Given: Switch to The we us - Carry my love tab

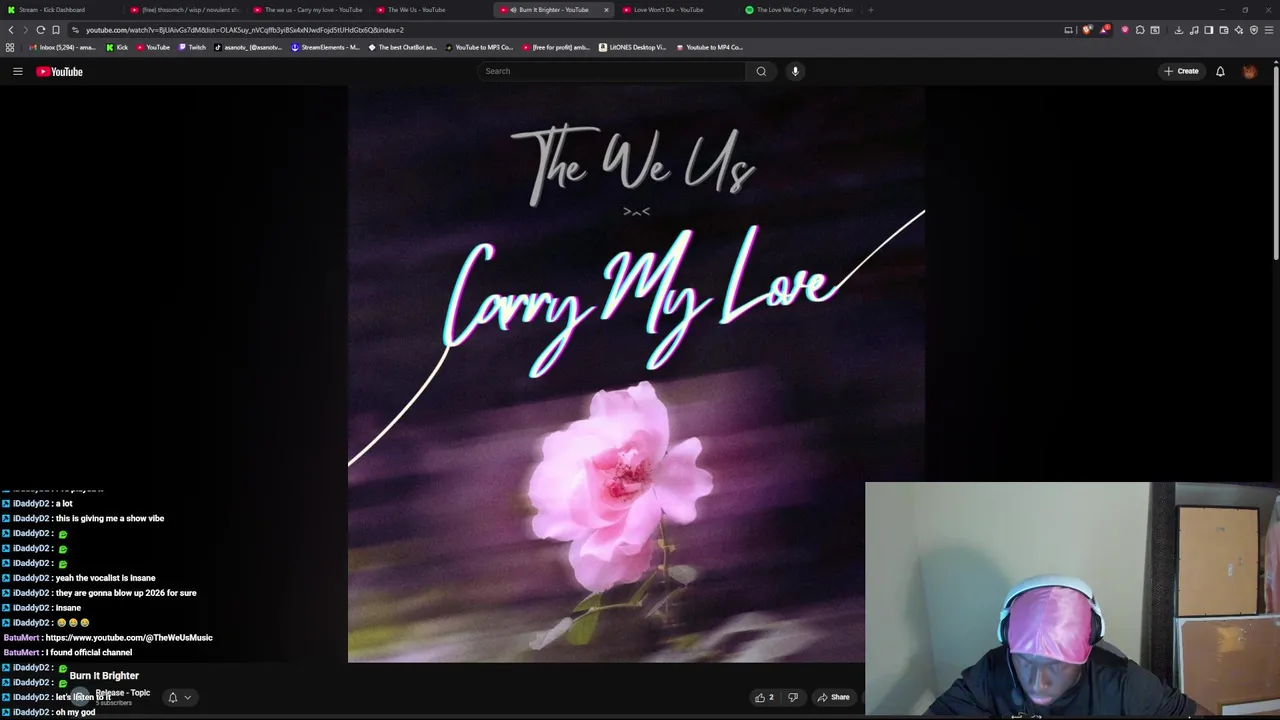Looking at the screenshot, I should 307,10.
